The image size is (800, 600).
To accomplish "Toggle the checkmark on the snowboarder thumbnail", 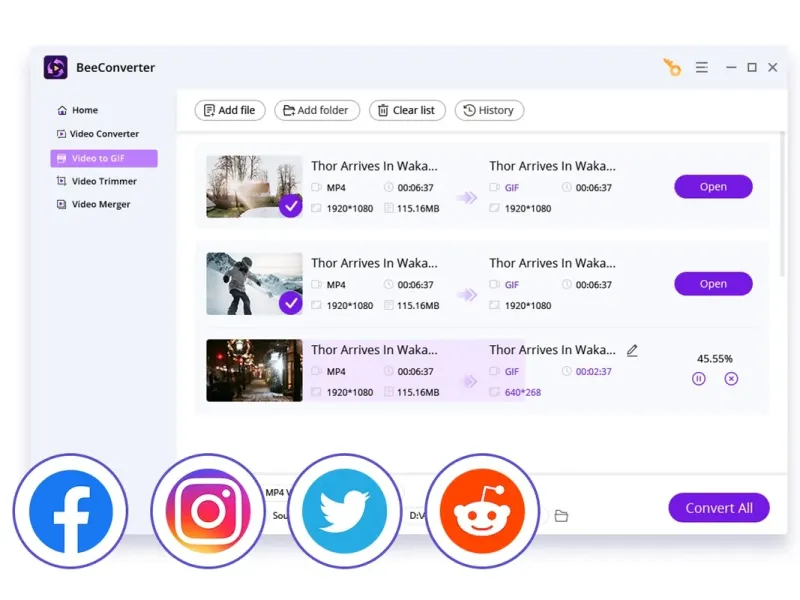I will (x=291, y=303).
